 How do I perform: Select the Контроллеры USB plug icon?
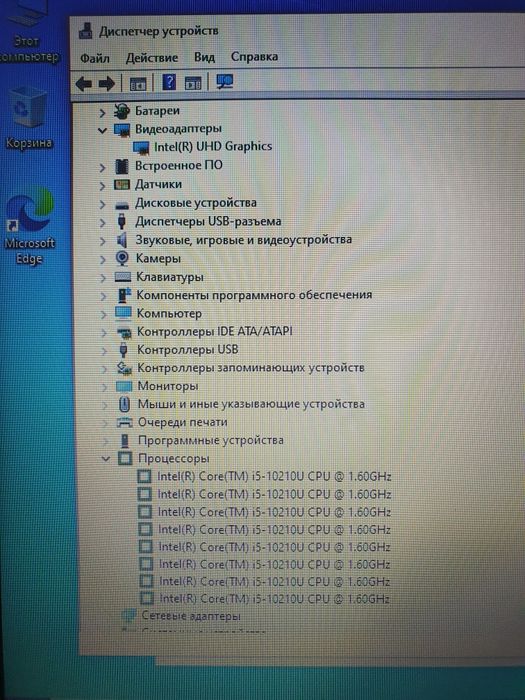click(x=124, y=350)
